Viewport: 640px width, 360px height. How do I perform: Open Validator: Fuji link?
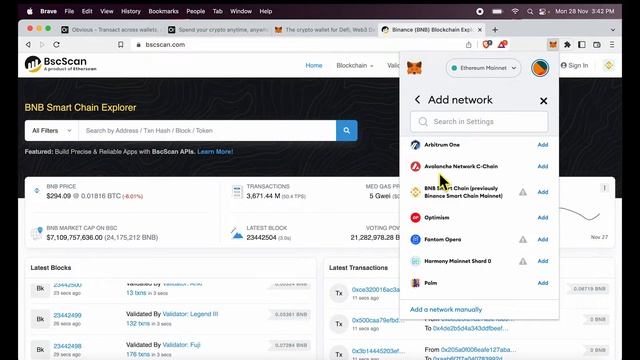[181, 345]
